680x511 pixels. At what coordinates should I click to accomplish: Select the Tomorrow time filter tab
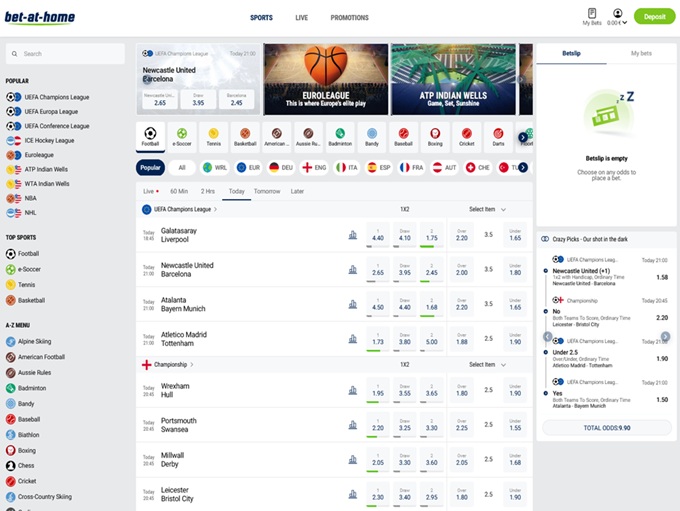pos(267,191)
